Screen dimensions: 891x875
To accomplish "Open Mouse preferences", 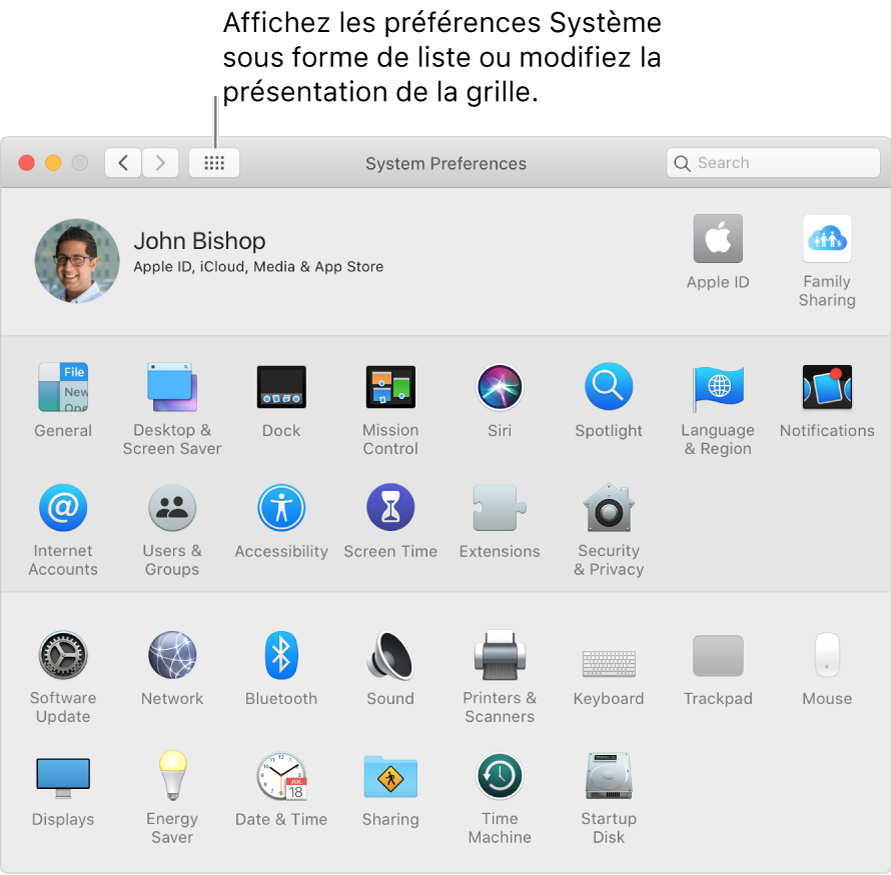I will point(827,655).
